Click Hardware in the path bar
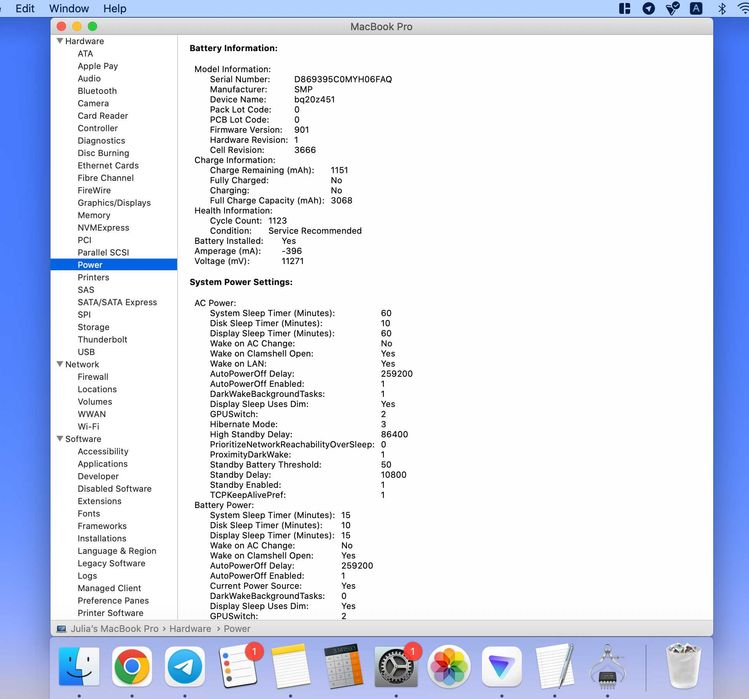749x699 pixels. 190,629
